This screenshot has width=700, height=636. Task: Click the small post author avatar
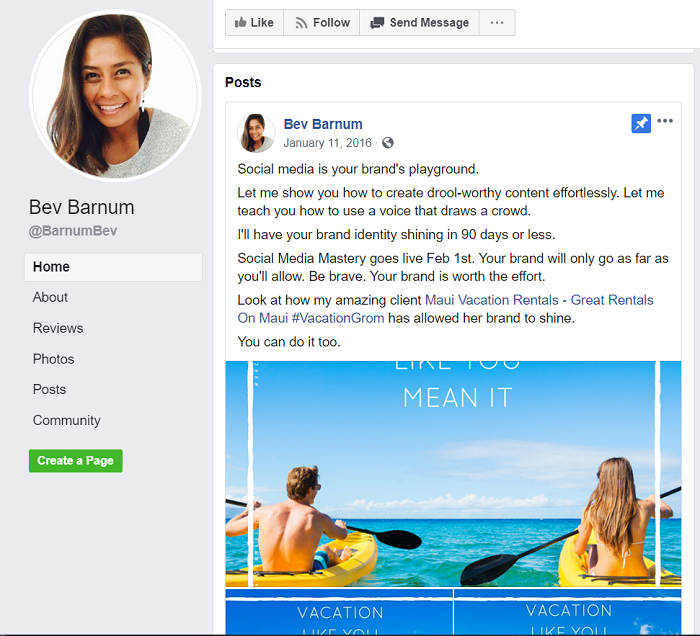256,133
